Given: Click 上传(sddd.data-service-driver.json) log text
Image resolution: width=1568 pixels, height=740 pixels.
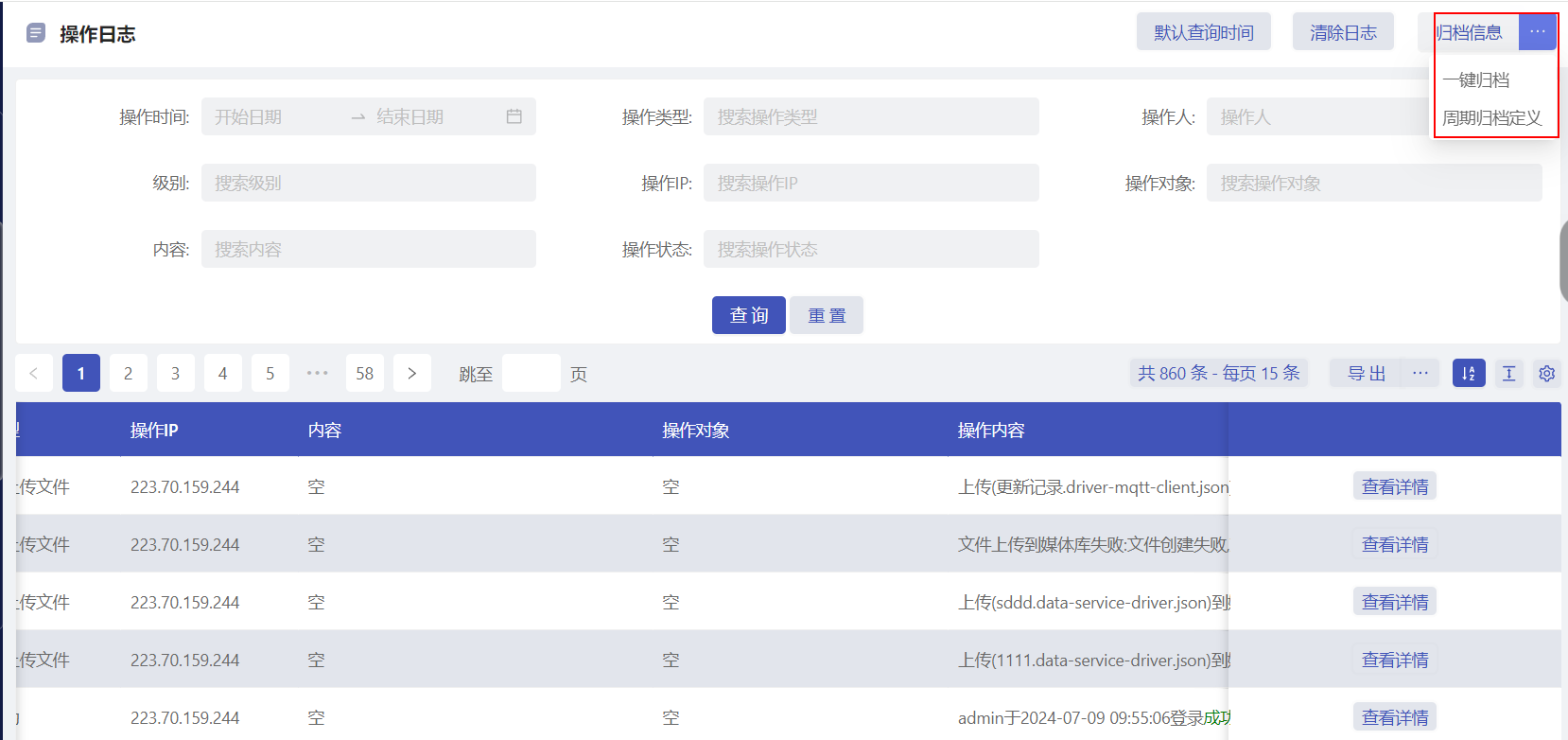Looking at the screenshot, I should point(1094,602).
